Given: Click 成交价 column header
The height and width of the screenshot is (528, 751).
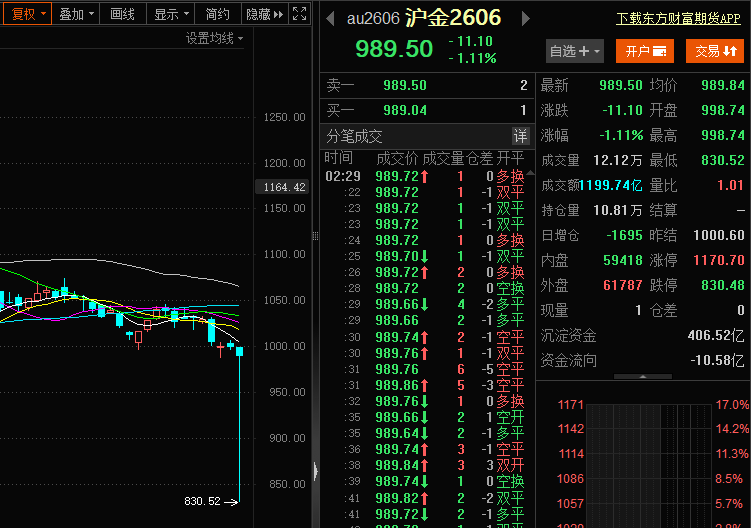Looking at the screenshot, I should tap(397, 158).
